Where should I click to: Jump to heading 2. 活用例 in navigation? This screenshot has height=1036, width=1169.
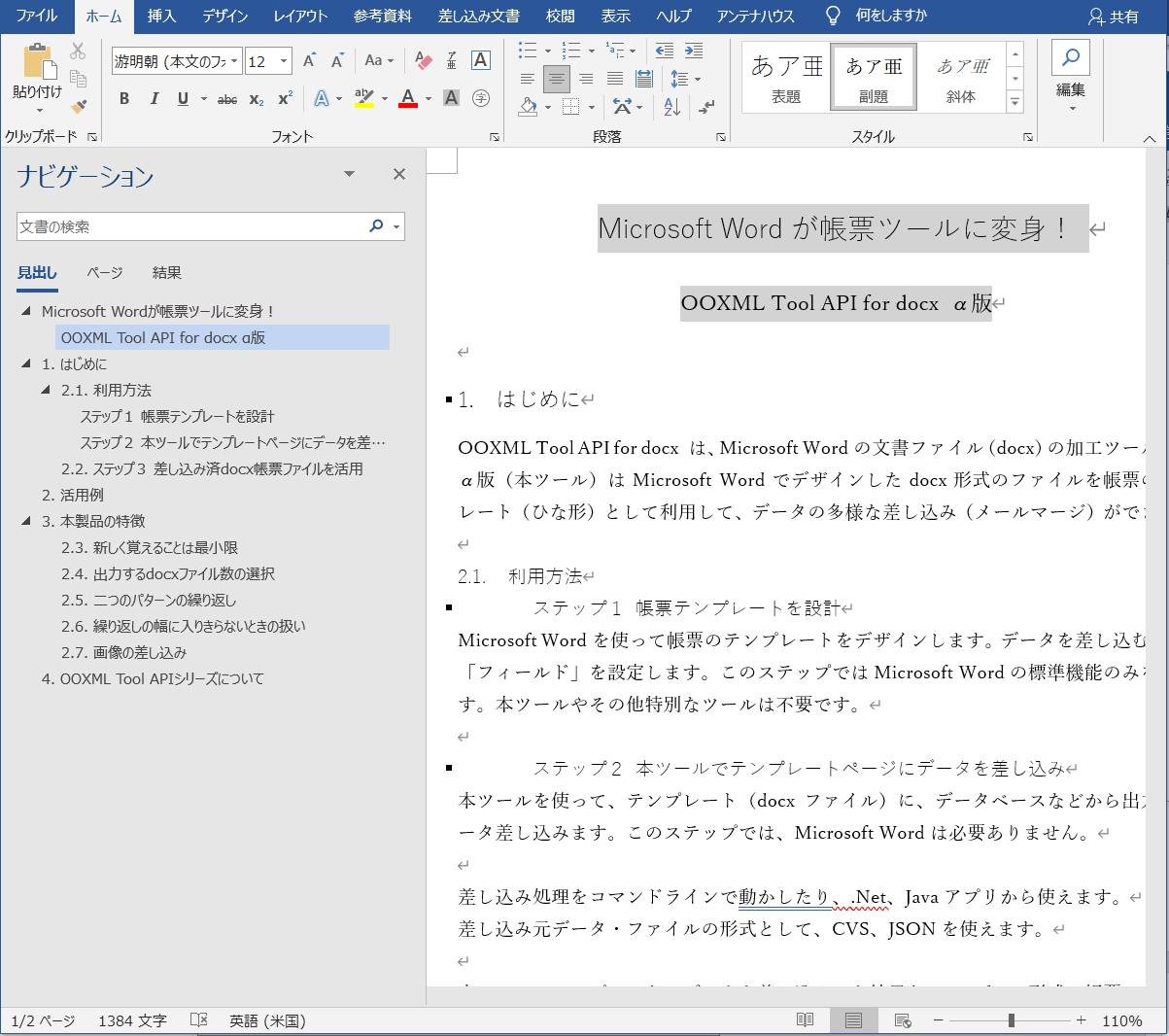[73, 495]
